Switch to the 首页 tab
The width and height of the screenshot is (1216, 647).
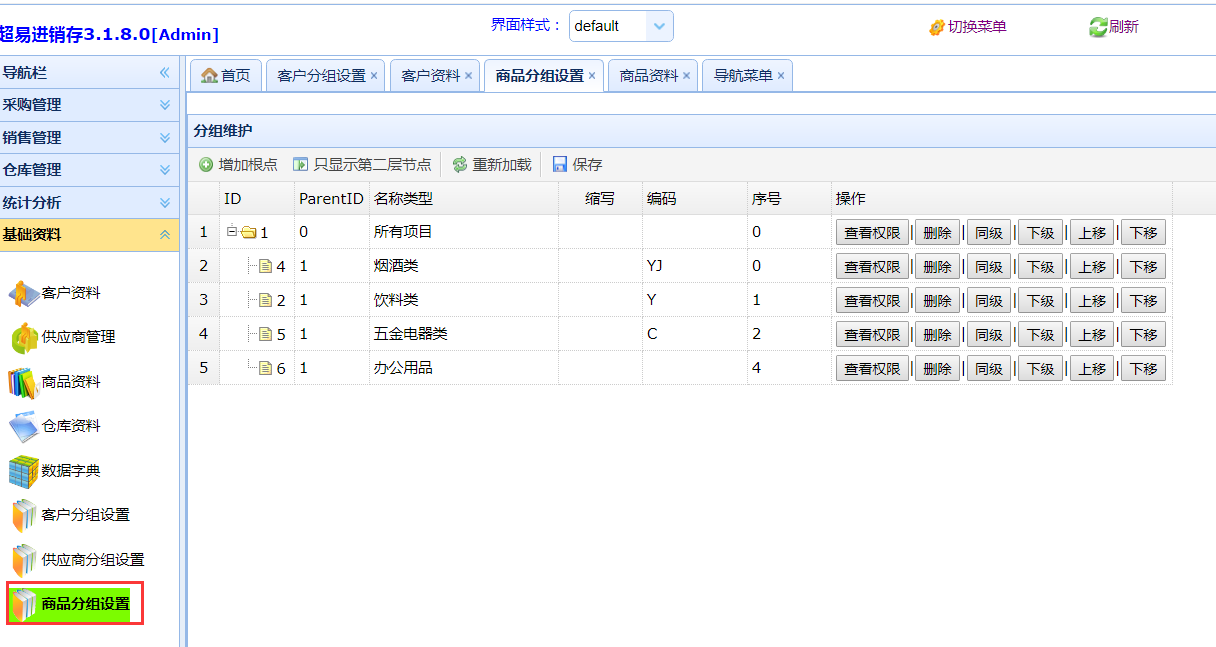[226, 76]
